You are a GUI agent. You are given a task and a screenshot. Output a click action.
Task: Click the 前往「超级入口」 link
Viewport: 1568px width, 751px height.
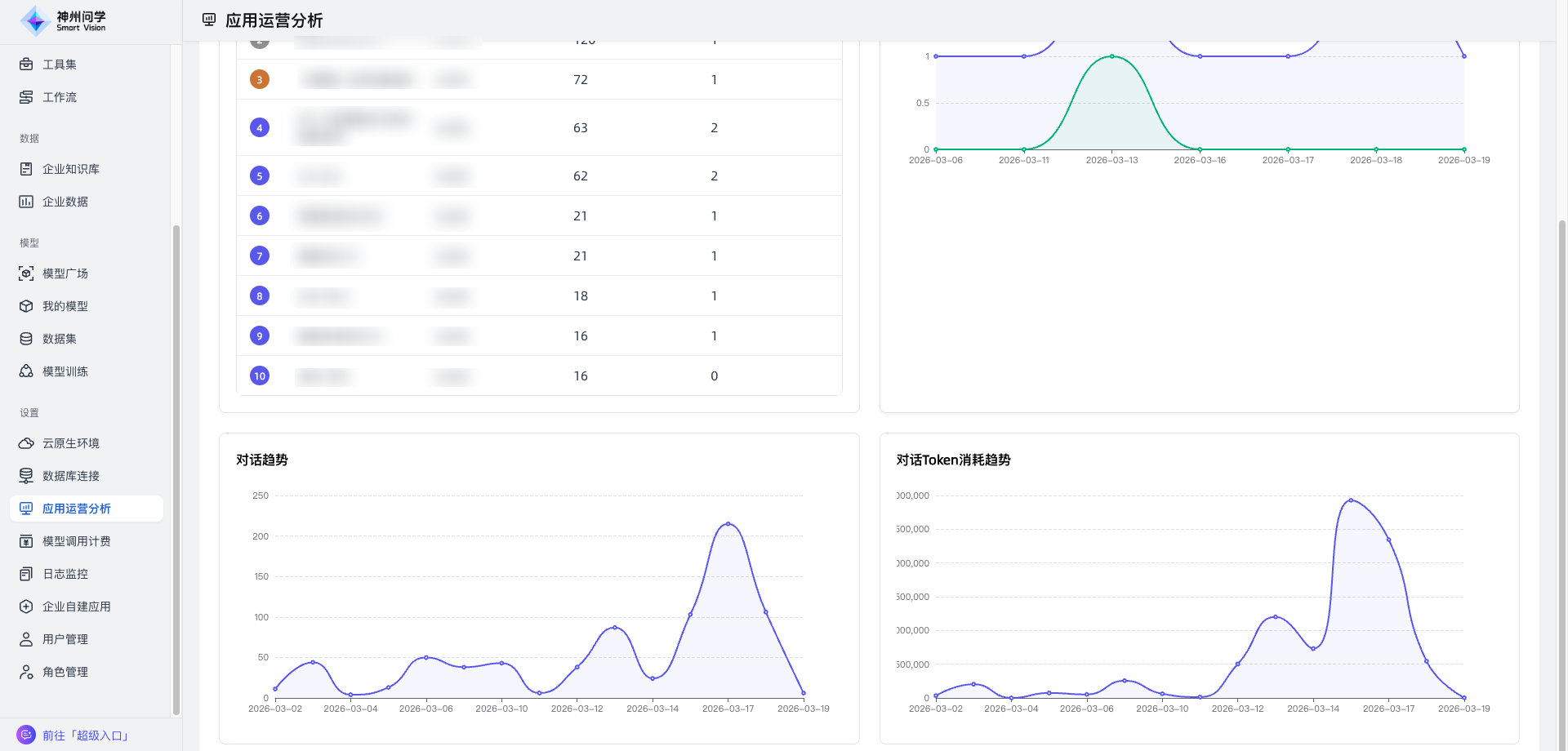86,735
